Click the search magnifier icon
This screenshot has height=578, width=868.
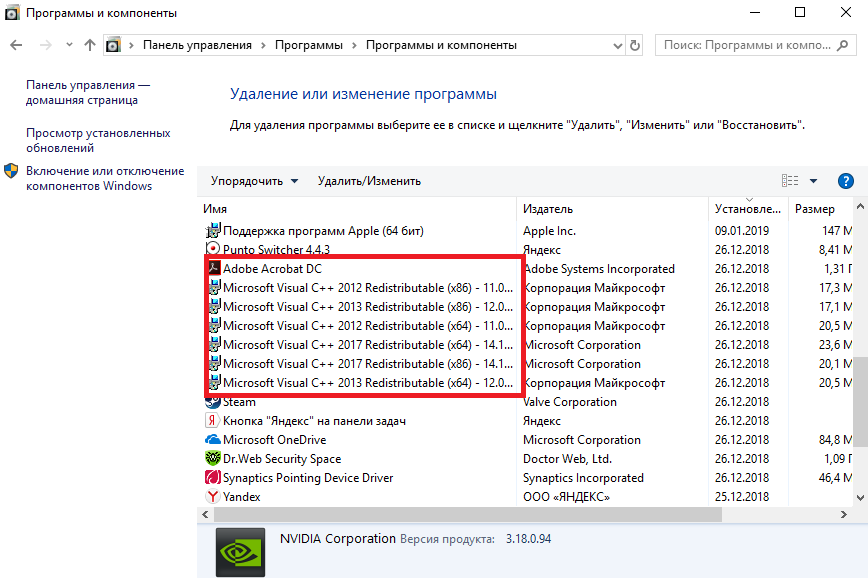point(843,45)
